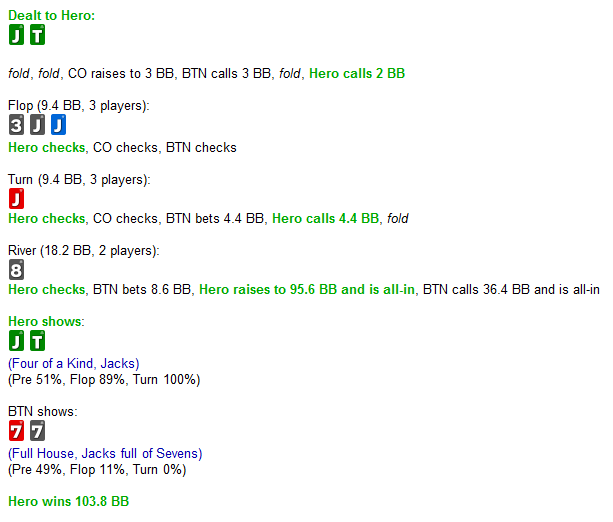Click the 'Hero wins 103.8 BB' text
Viewport: 613px width, 522px height.
68,500
